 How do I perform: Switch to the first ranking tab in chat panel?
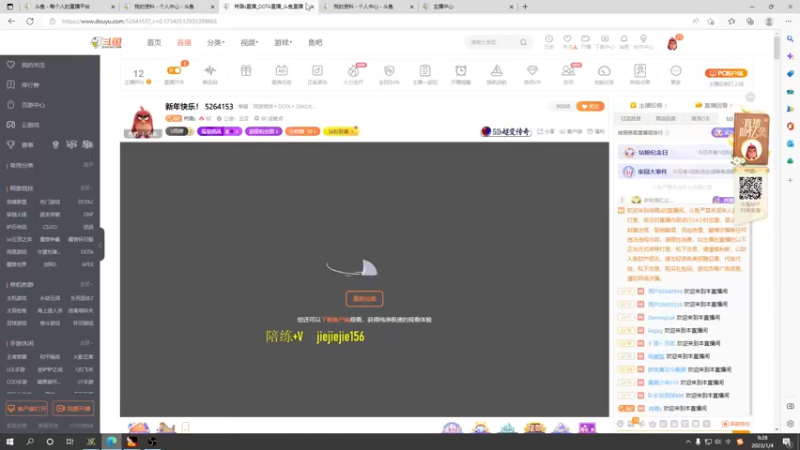click(631, 118)
